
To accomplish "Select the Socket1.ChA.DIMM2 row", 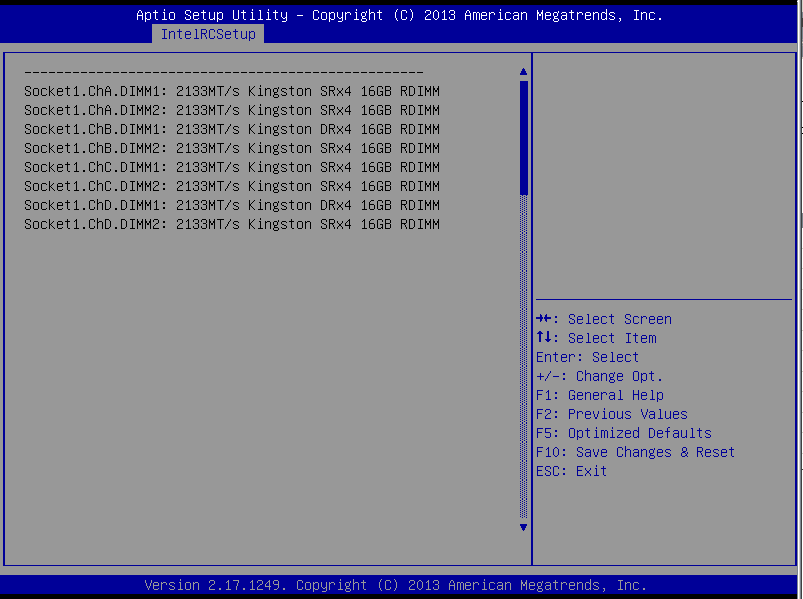I will coord(231,110).
